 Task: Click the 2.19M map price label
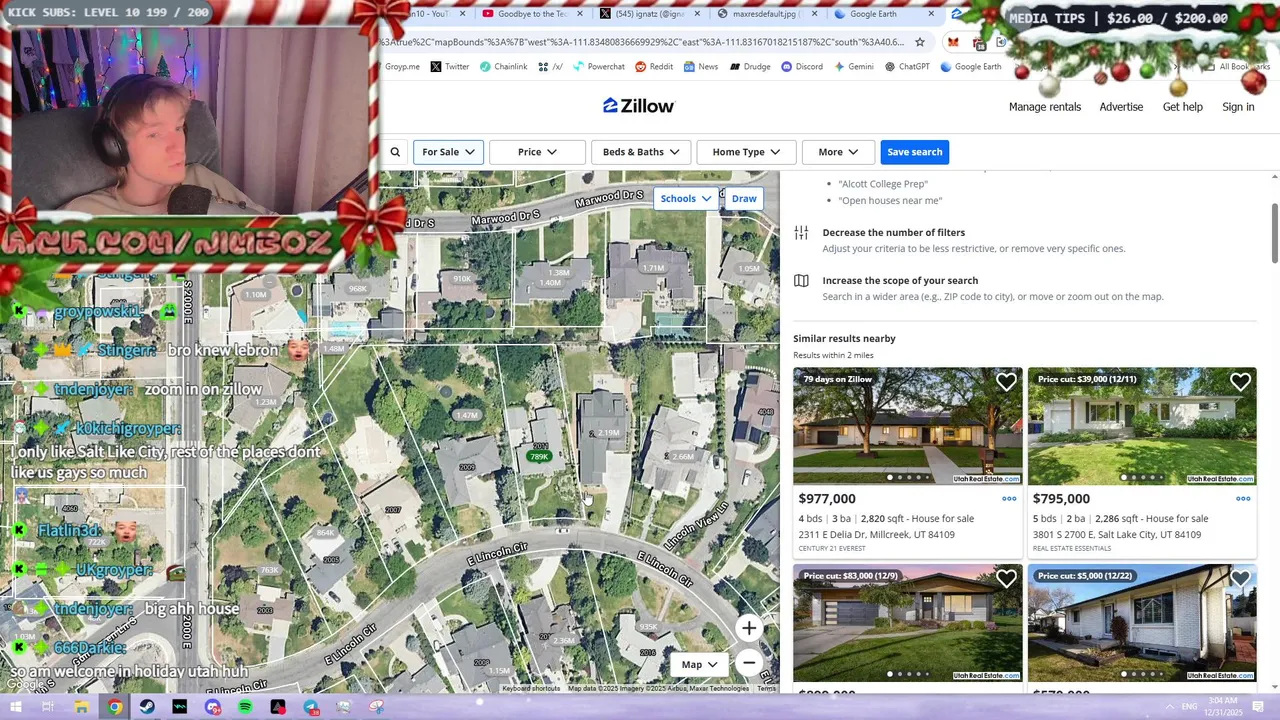[609, 433]
